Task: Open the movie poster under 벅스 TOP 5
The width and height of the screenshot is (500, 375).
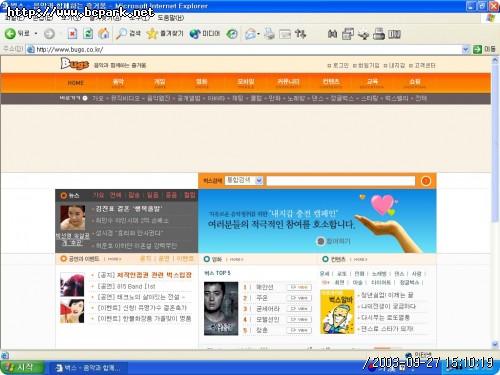Action: click(221, 308)
